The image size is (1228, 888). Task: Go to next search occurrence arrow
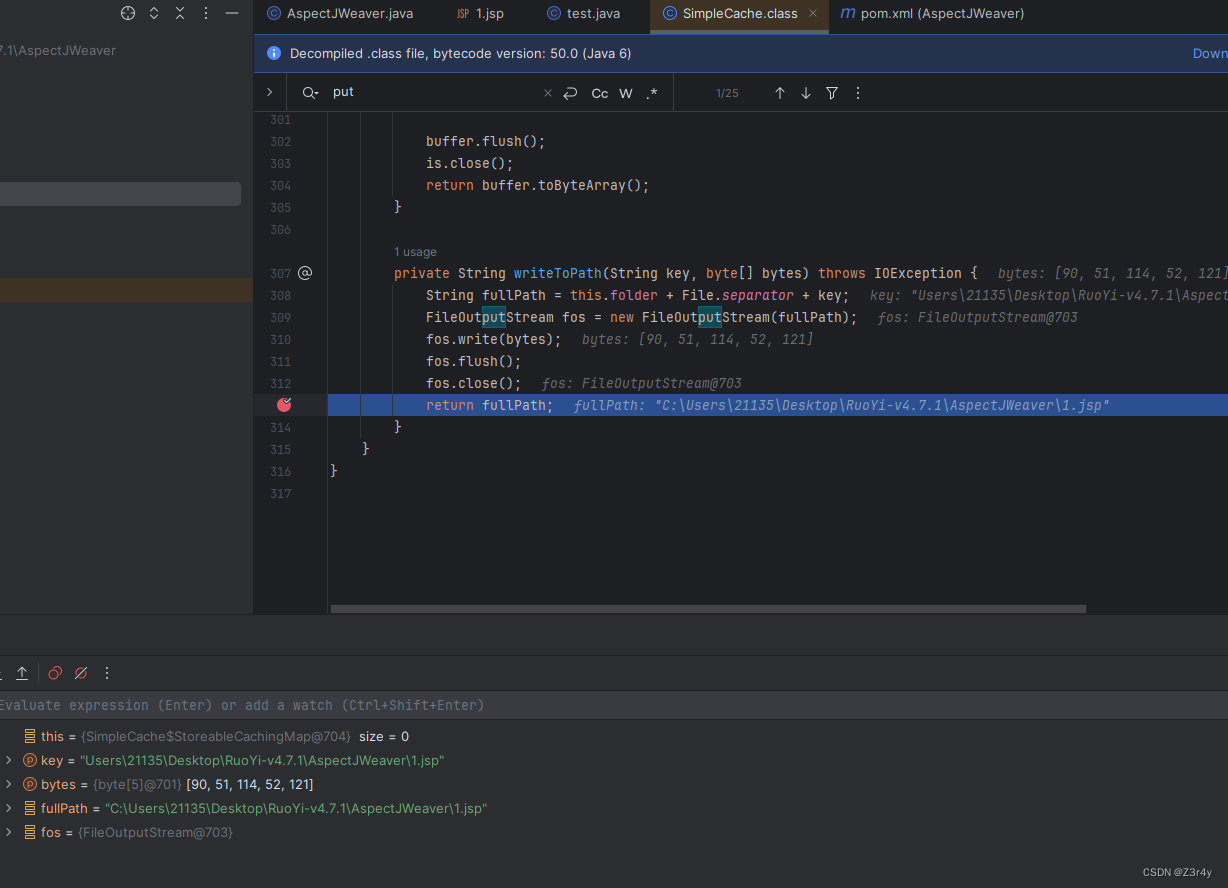point(806,93)
